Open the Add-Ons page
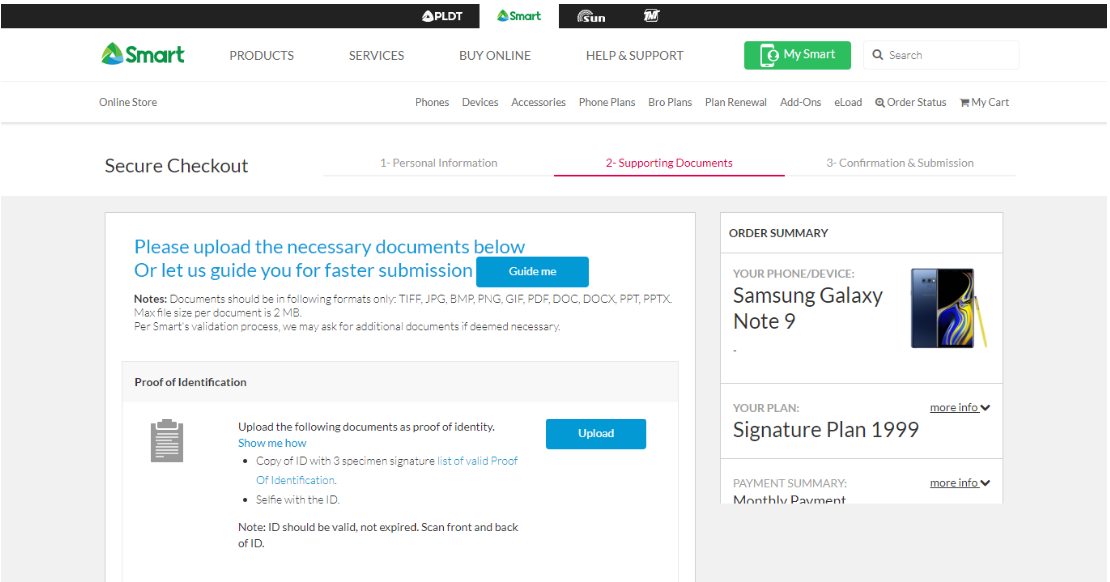 pyautogui.click(x=801, y=102)
